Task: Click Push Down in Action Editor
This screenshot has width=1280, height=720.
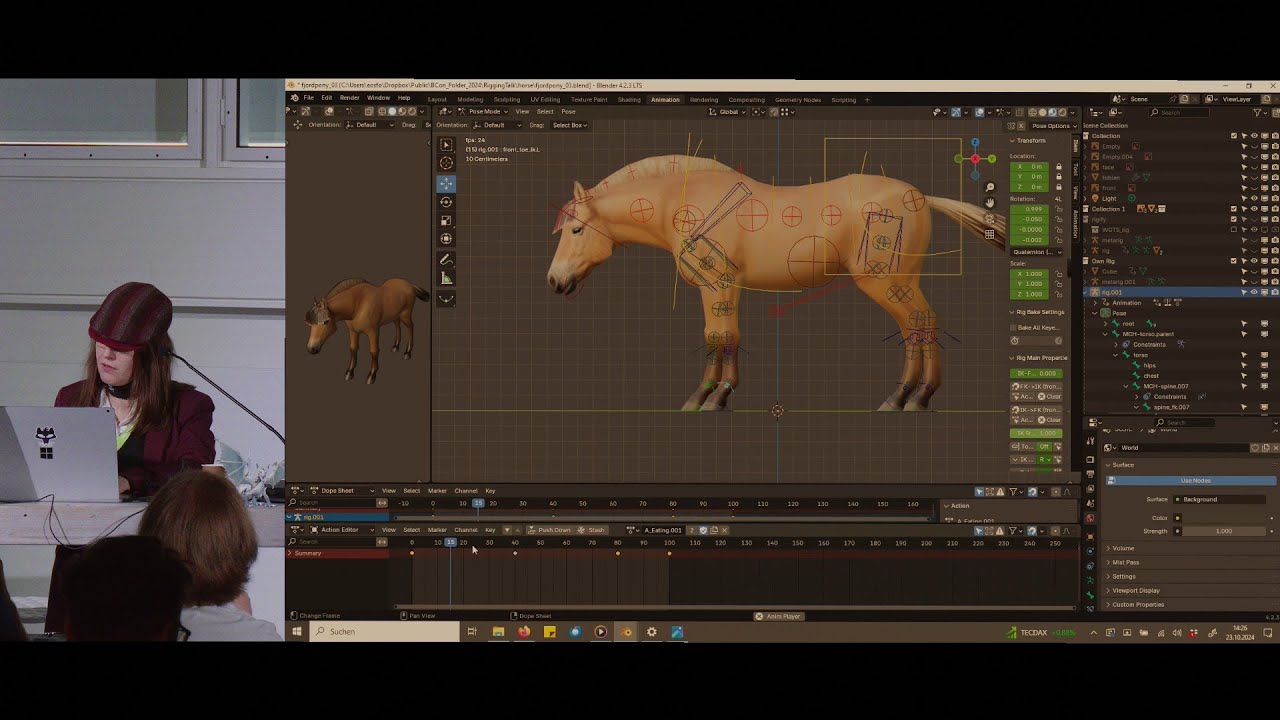Action: coord(550,530)
